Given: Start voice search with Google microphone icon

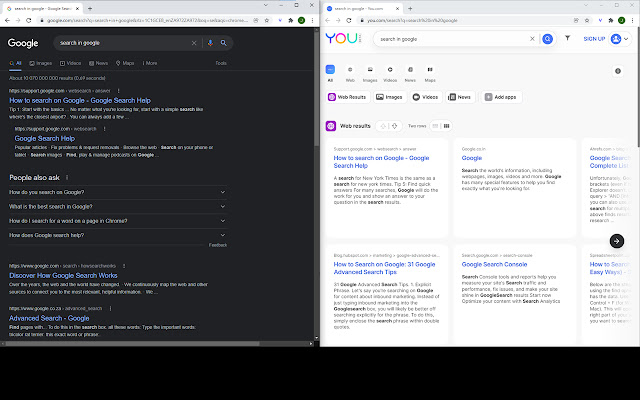Looking at the screenshot, I should tap(210, 43).
